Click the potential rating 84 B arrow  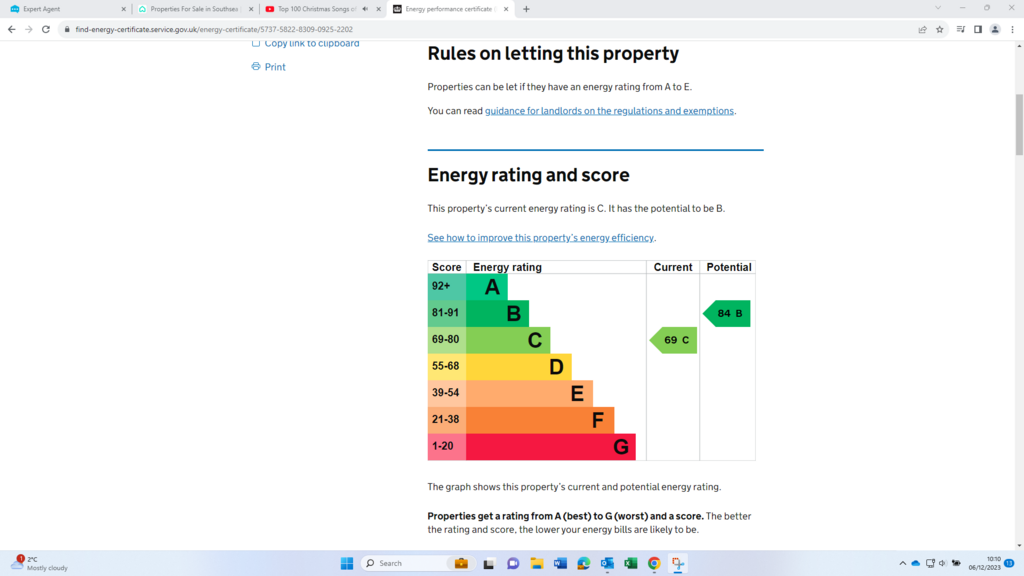click(x=727, y=313)
